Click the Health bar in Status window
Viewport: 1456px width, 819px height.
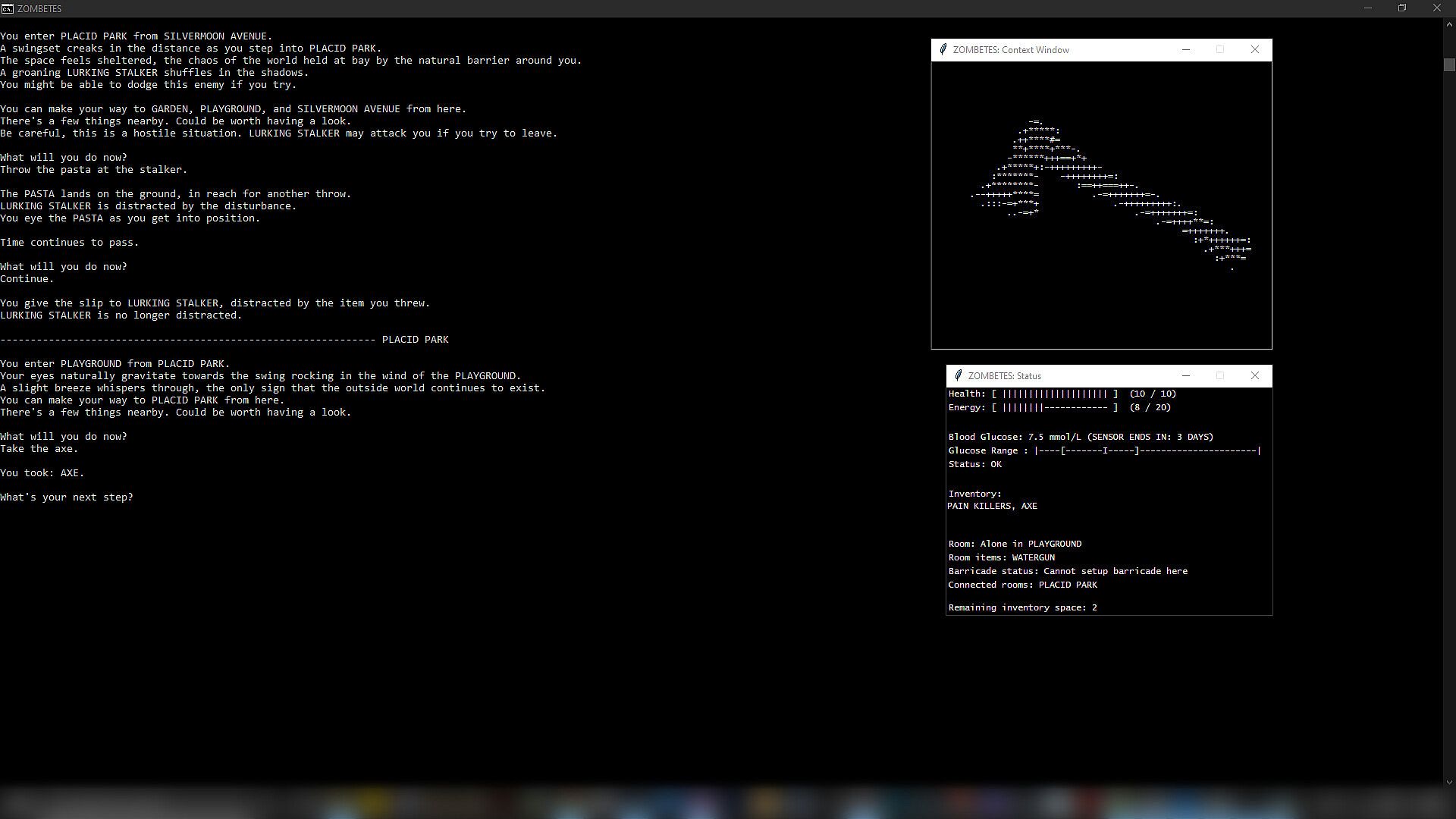1055,394
